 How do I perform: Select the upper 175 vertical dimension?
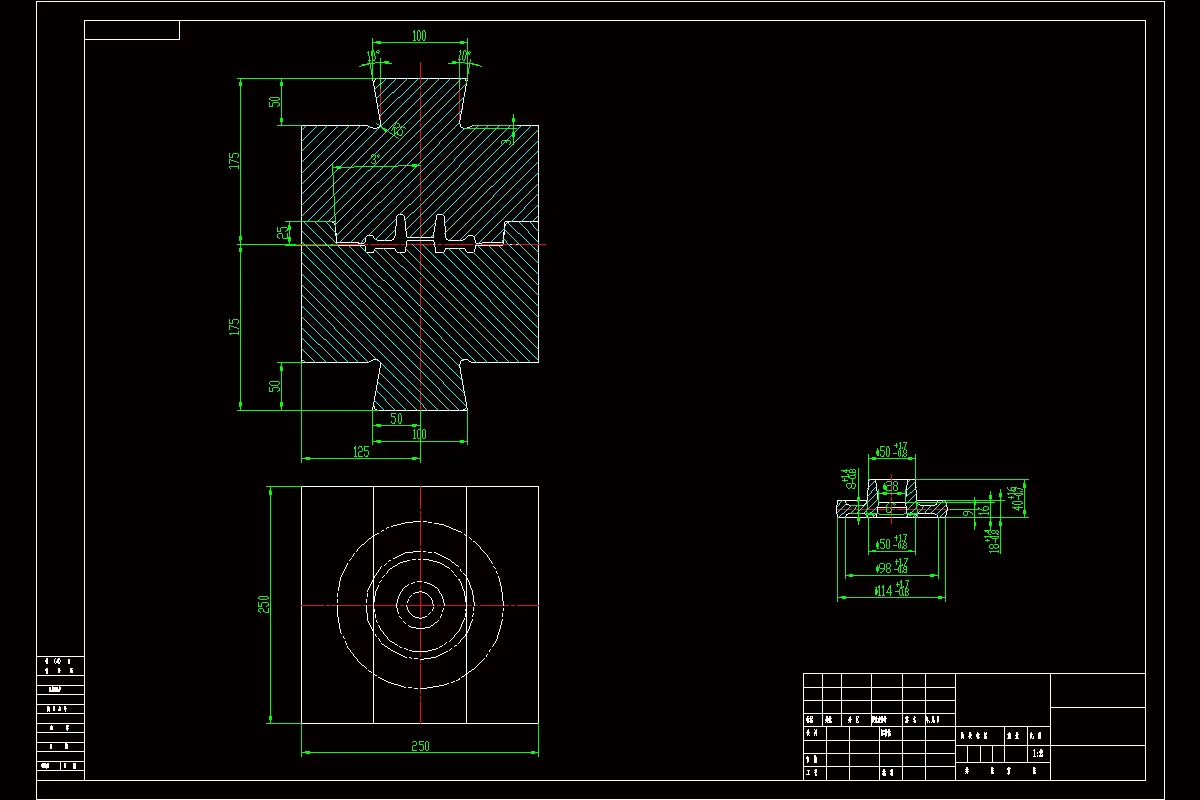(234, 160)
